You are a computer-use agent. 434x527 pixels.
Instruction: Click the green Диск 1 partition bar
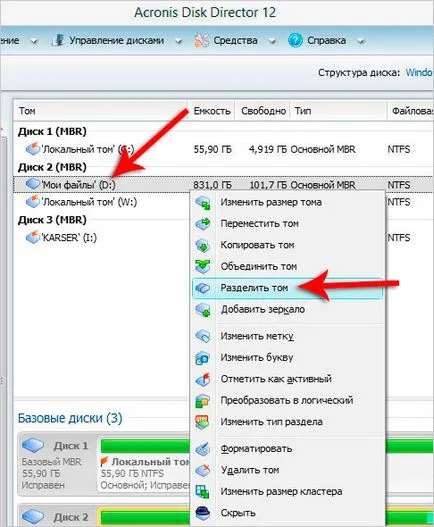point(145,446)
